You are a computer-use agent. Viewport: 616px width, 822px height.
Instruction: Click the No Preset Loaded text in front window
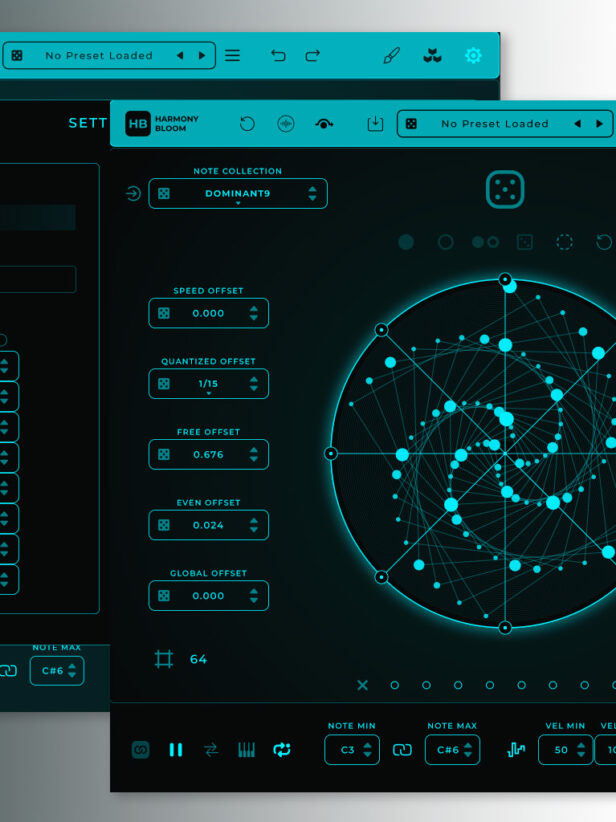click(x=494, y=124)
